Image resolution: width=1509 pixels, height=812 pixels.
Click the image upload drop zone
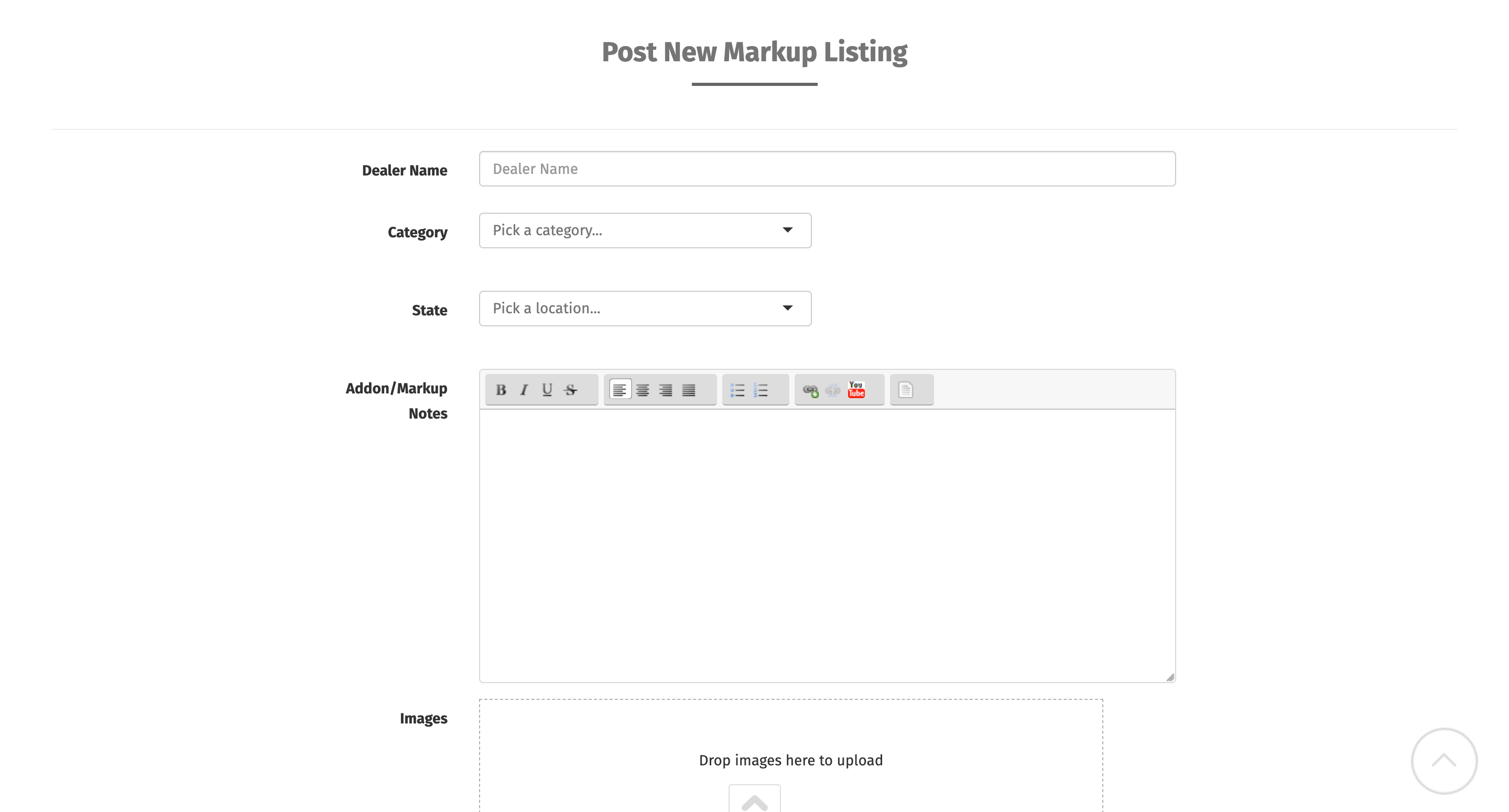pyautogui.click(x=790, y=760)
